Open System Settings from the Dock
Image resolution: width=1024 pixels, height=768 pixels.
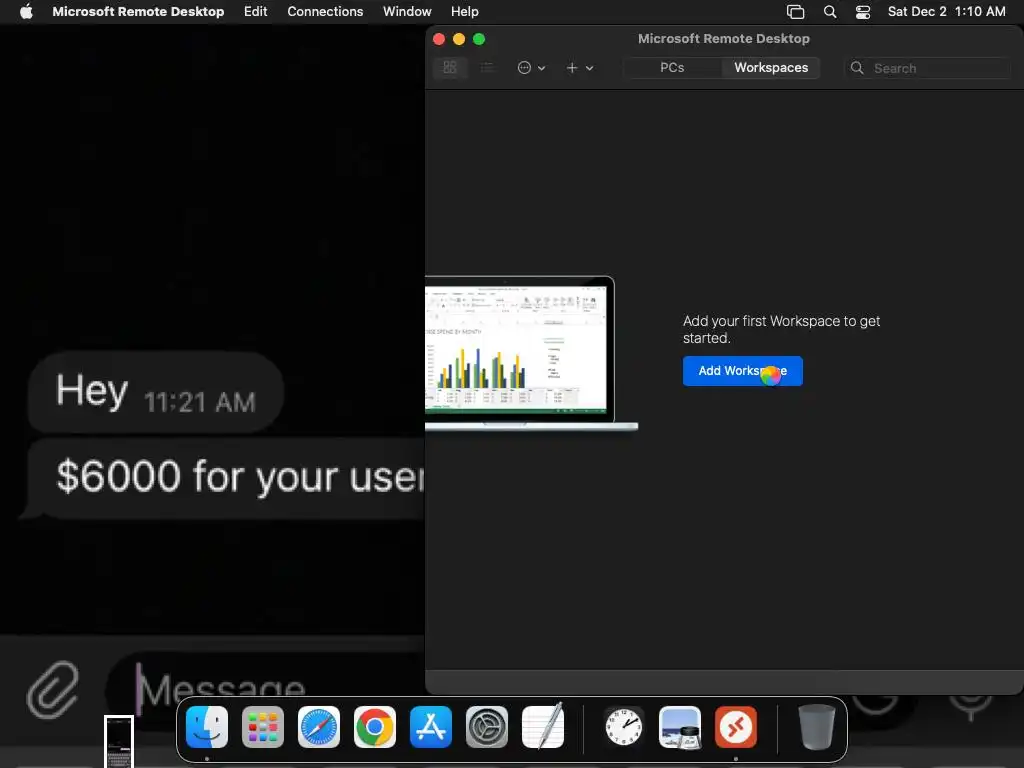click(x=487, y=727)
